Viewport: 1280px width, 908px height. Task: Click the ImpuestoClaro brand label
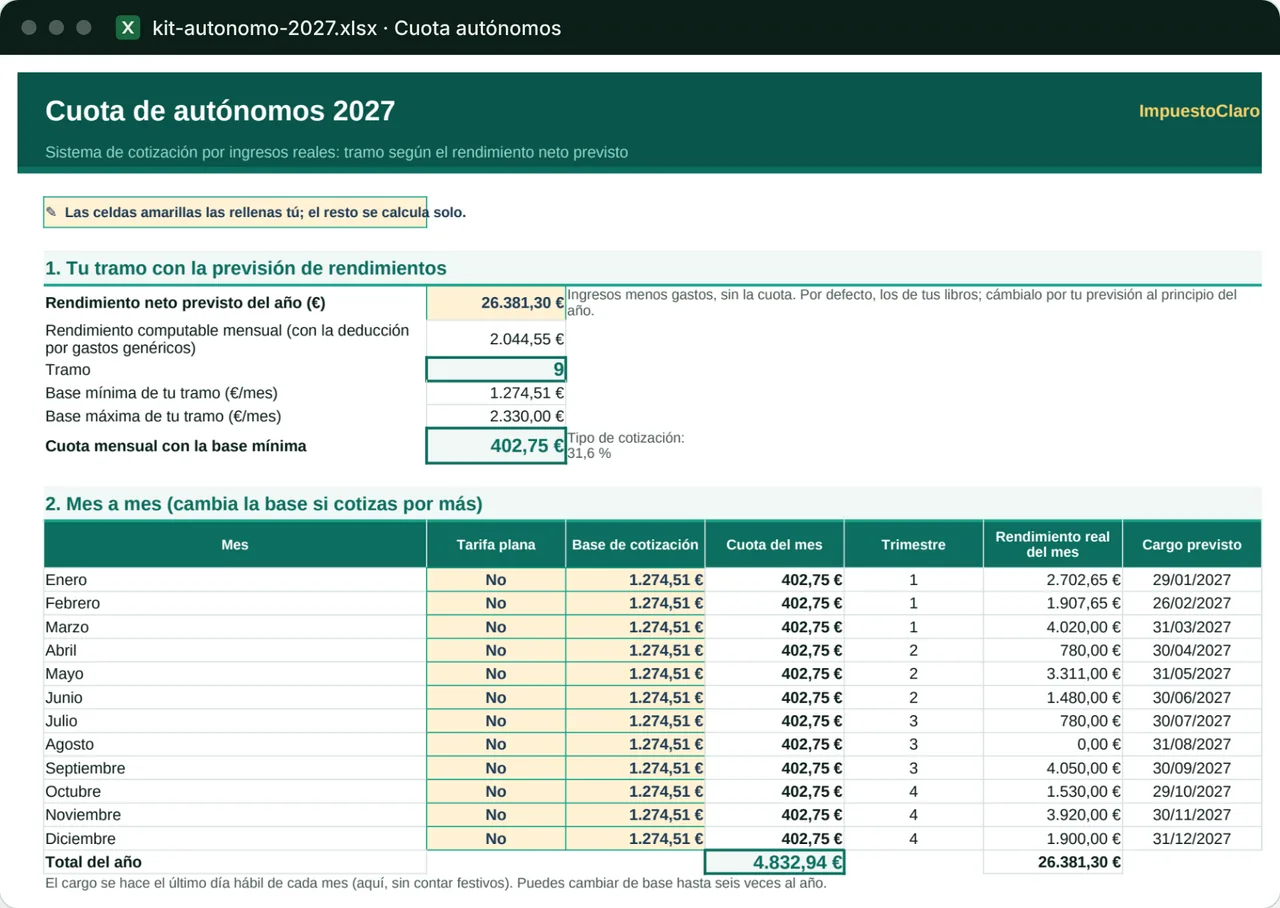(1199, 111)
